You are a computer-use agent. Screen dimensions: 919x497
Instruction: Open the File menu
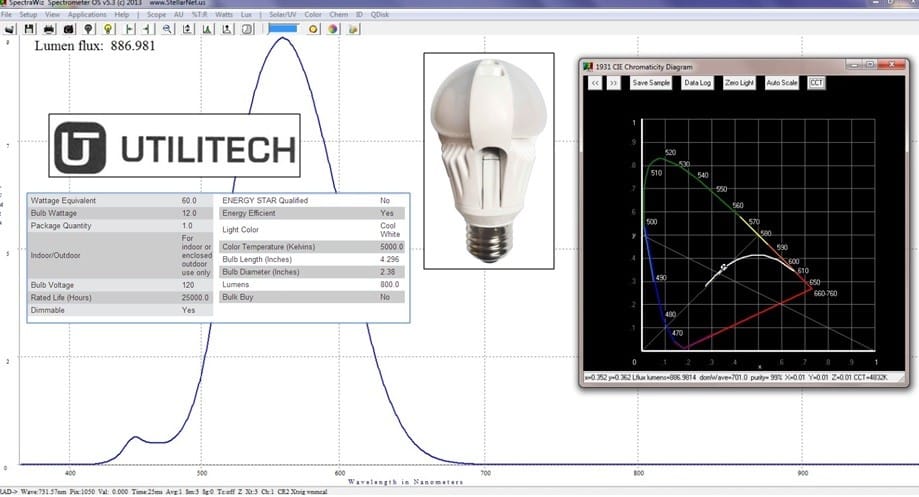click(6, 14)
